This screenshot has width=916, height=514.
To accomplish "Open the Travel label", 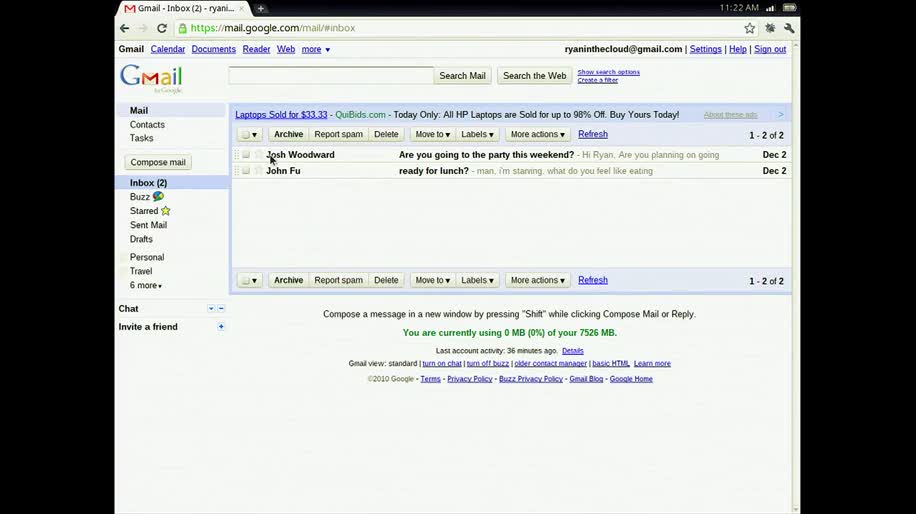I will [x=141, y=271].
